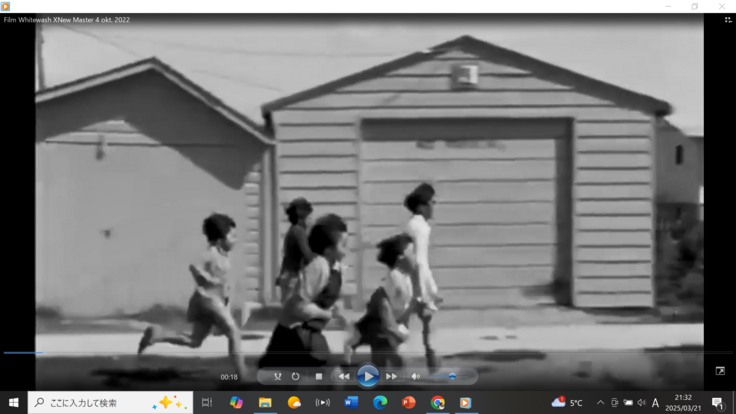Open Microsoft Word from the taskbar

click(x=351, y=402)
